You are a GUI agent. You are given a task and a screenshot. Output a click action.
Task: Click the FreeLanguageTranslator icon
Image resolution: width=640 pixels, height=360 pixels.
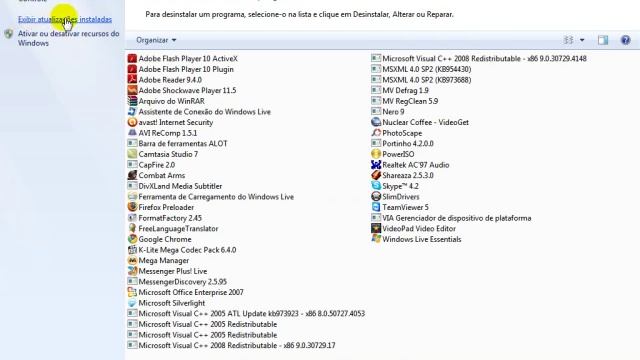click(x=132, y=228)
